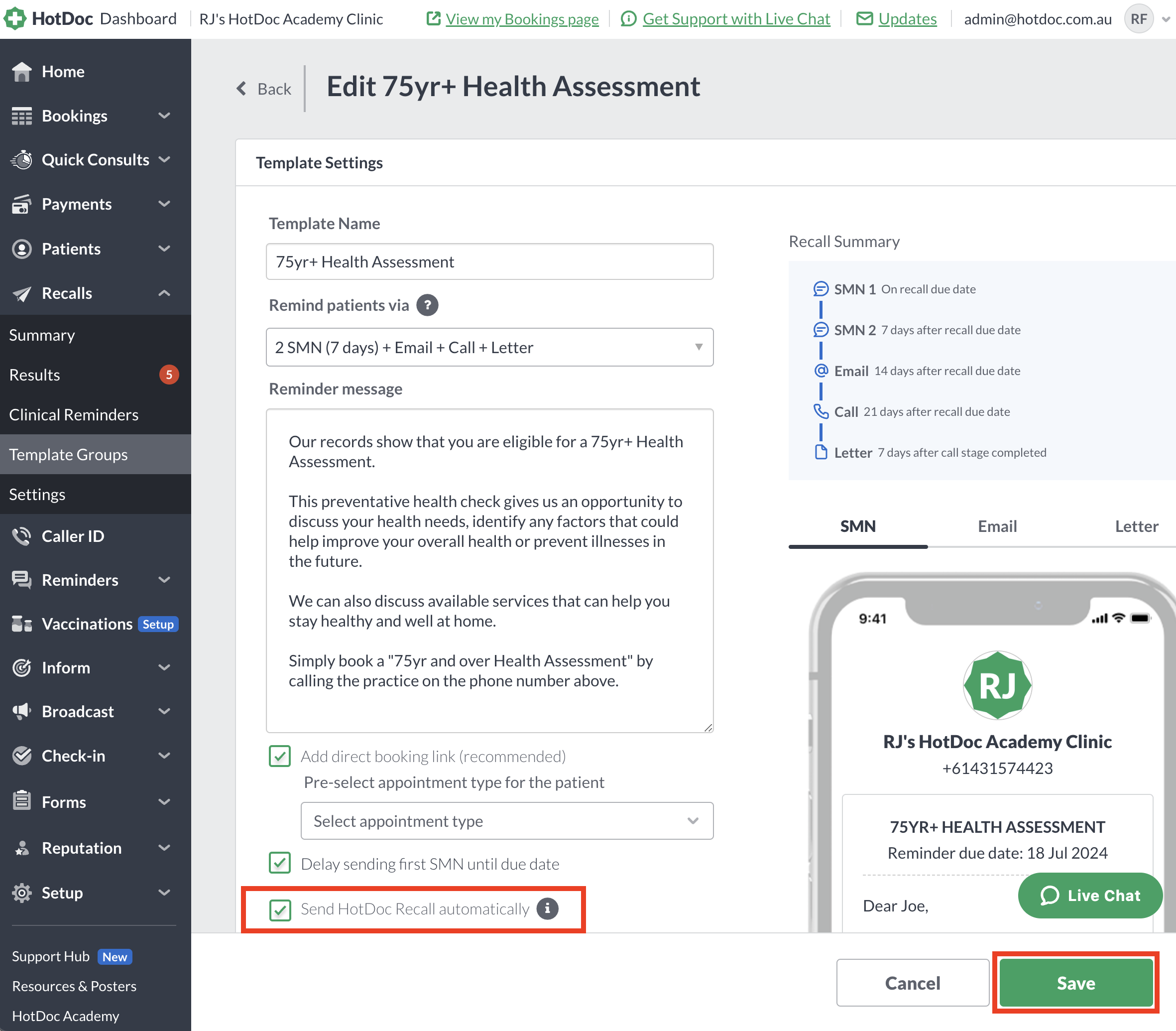Image resolution: width=1176 pixels, height=1031 pixels.
Task: Click the Recalls paper plane icon
Action: [x=22, y=293]
